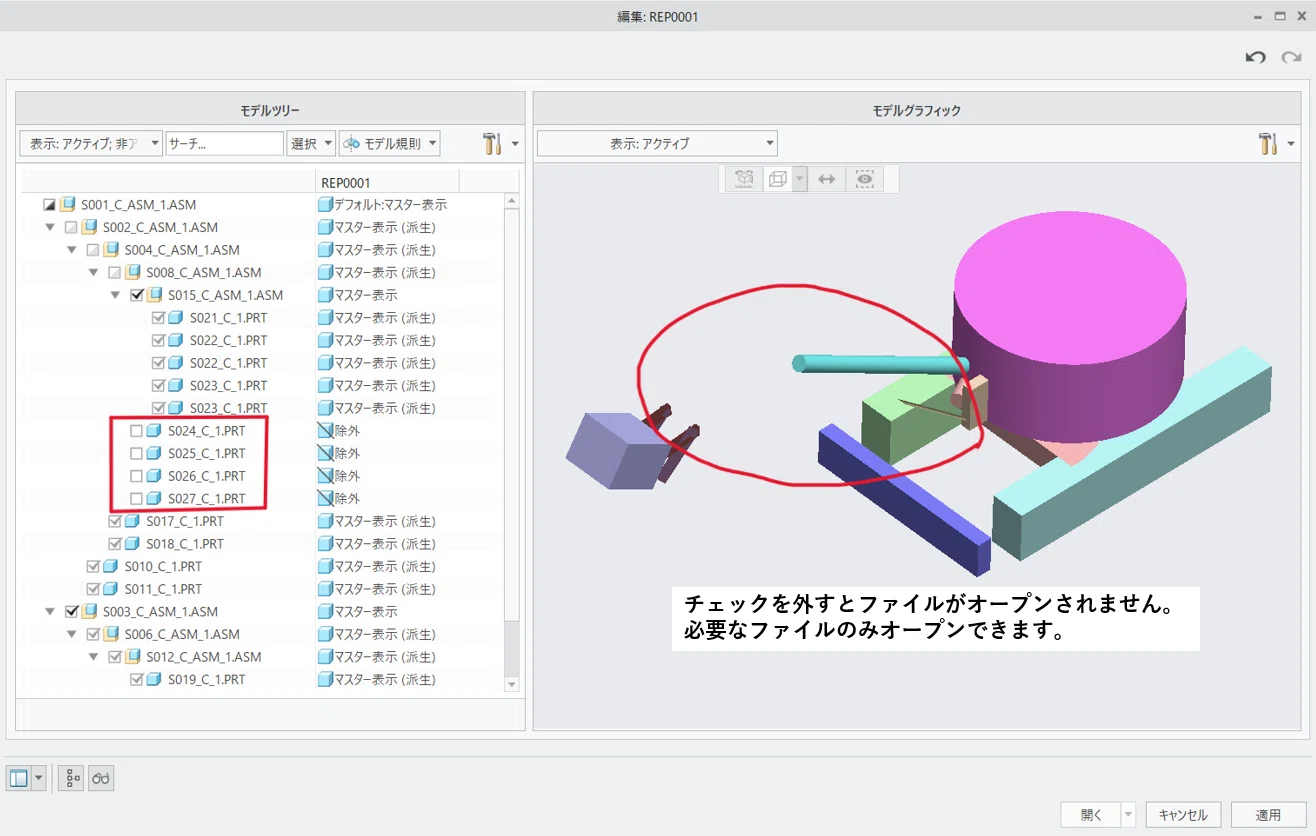1316x836 pixels.
Task: Click the assembly icon beside S003_C_ASM_1.ASM
Action: coord(89,612)
